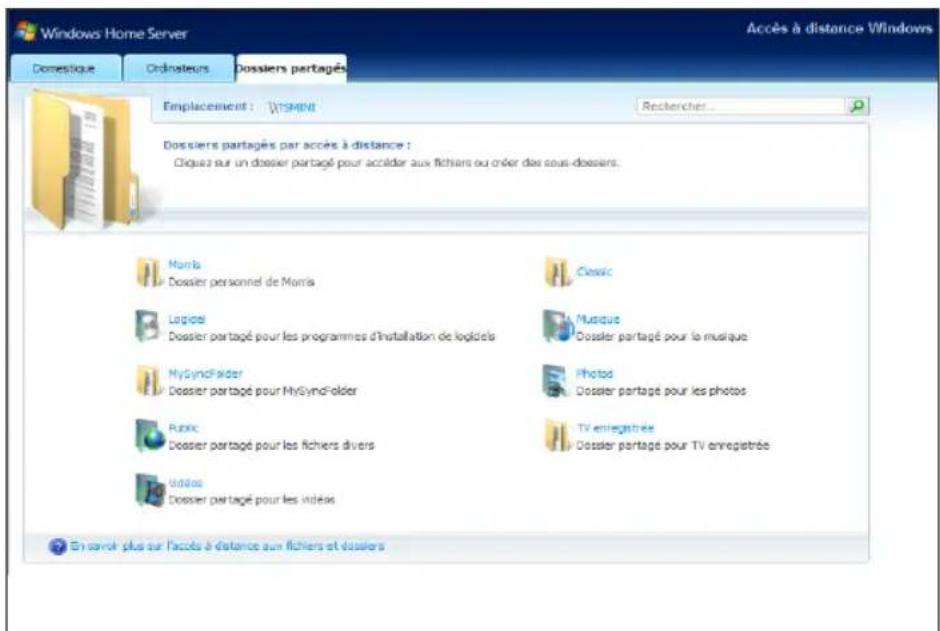Open the Classic folder link

[594, 272]
